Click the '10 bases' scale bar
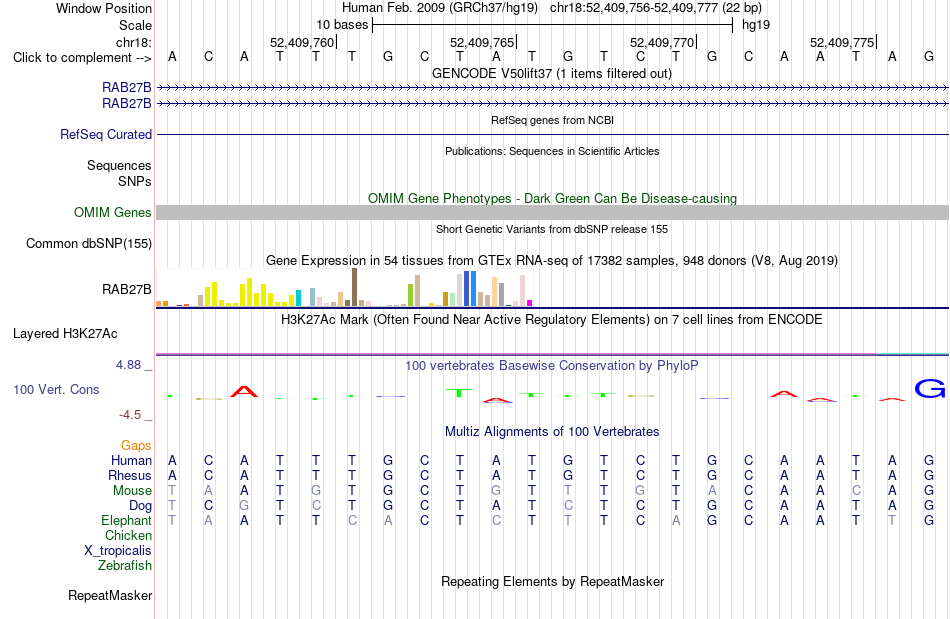 [553, 25]
